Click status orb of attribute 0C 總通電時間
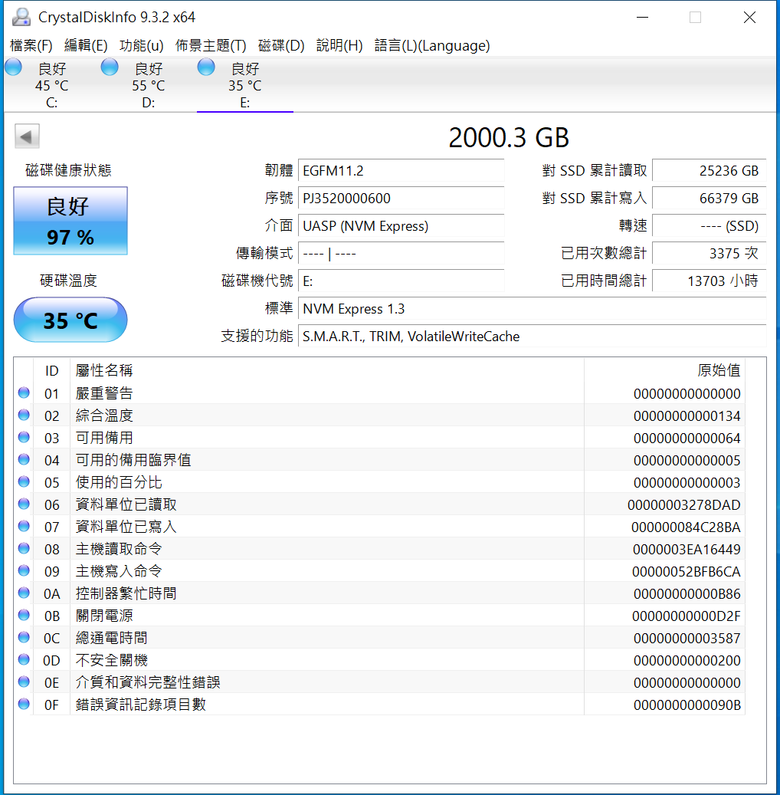Screen dimensions: 780x795 pos(24,637)
